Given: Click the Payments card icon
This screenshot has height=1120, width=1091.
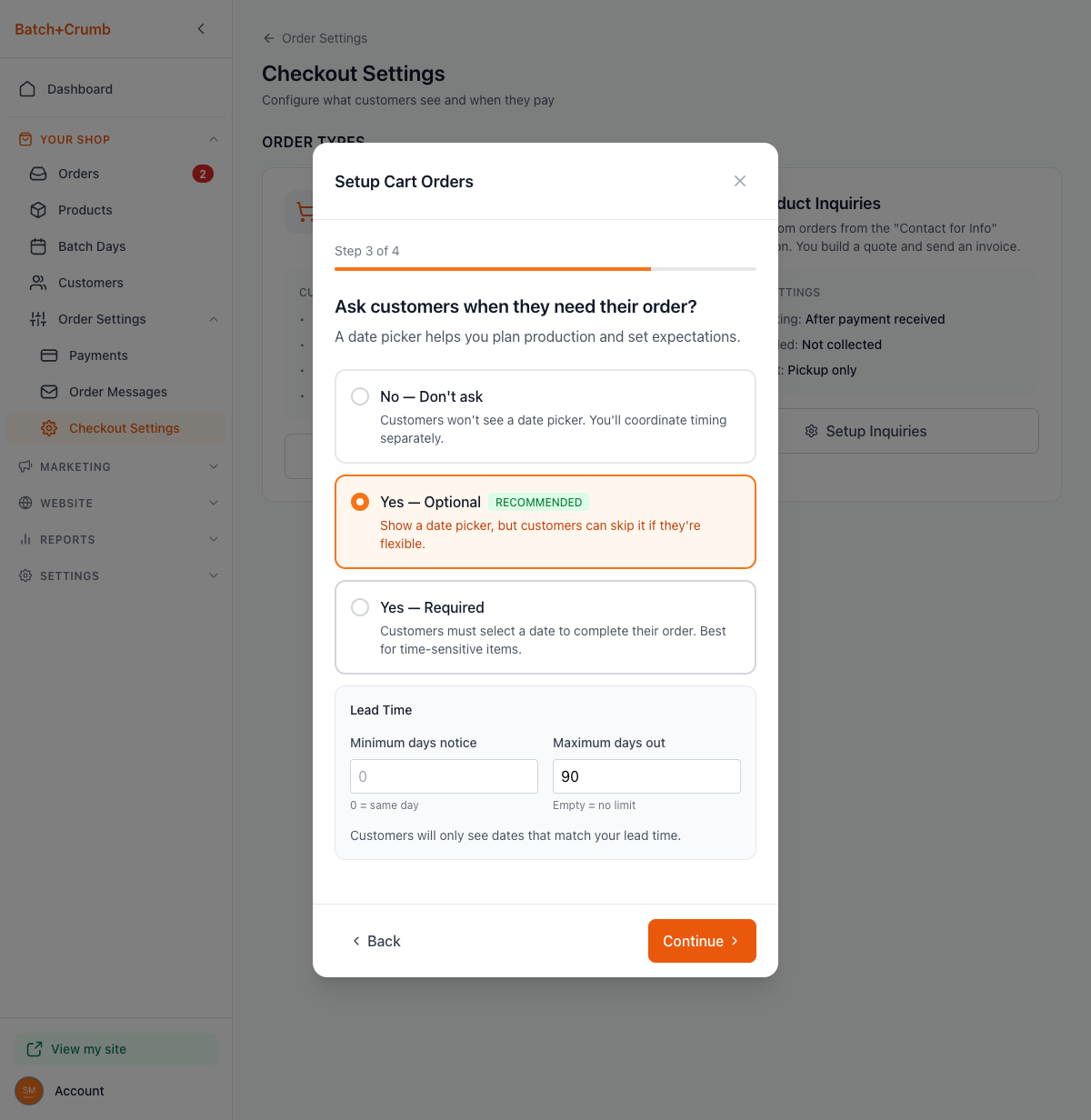Looking at the screenshot, I should click(49, 355).
